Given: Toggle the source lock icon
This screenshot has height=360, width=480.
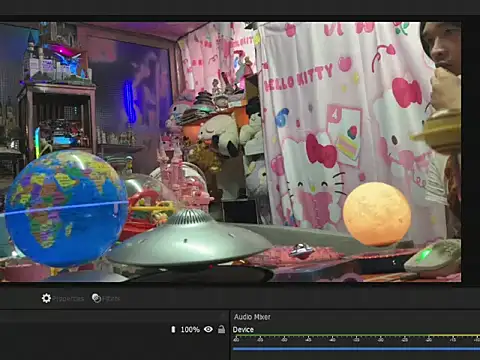Looking at the screenshot, I should 221,329.
